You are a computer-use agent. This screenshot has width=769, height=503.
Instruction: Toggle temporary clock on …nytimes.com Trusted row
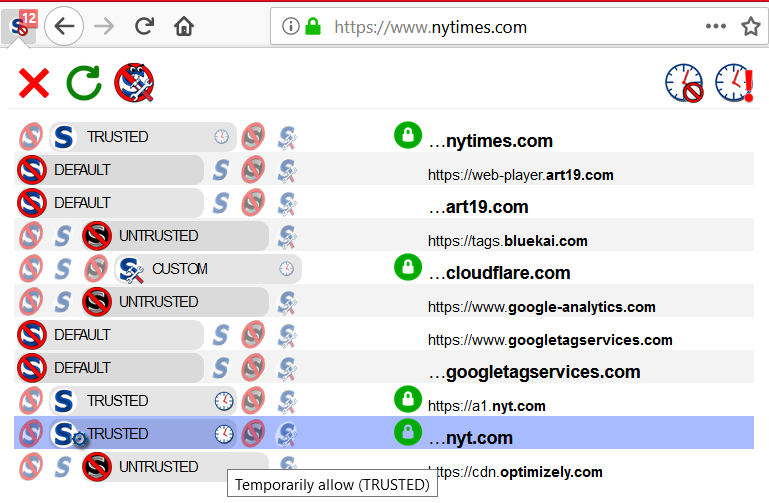pos(221,137)
